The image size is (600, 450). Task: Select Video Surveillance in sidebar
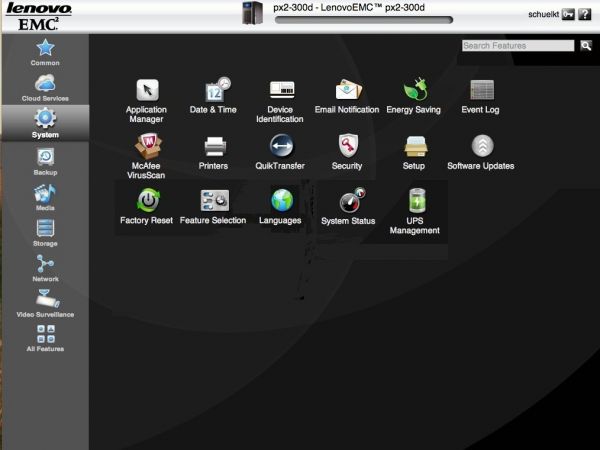click(x=45, y=303)
